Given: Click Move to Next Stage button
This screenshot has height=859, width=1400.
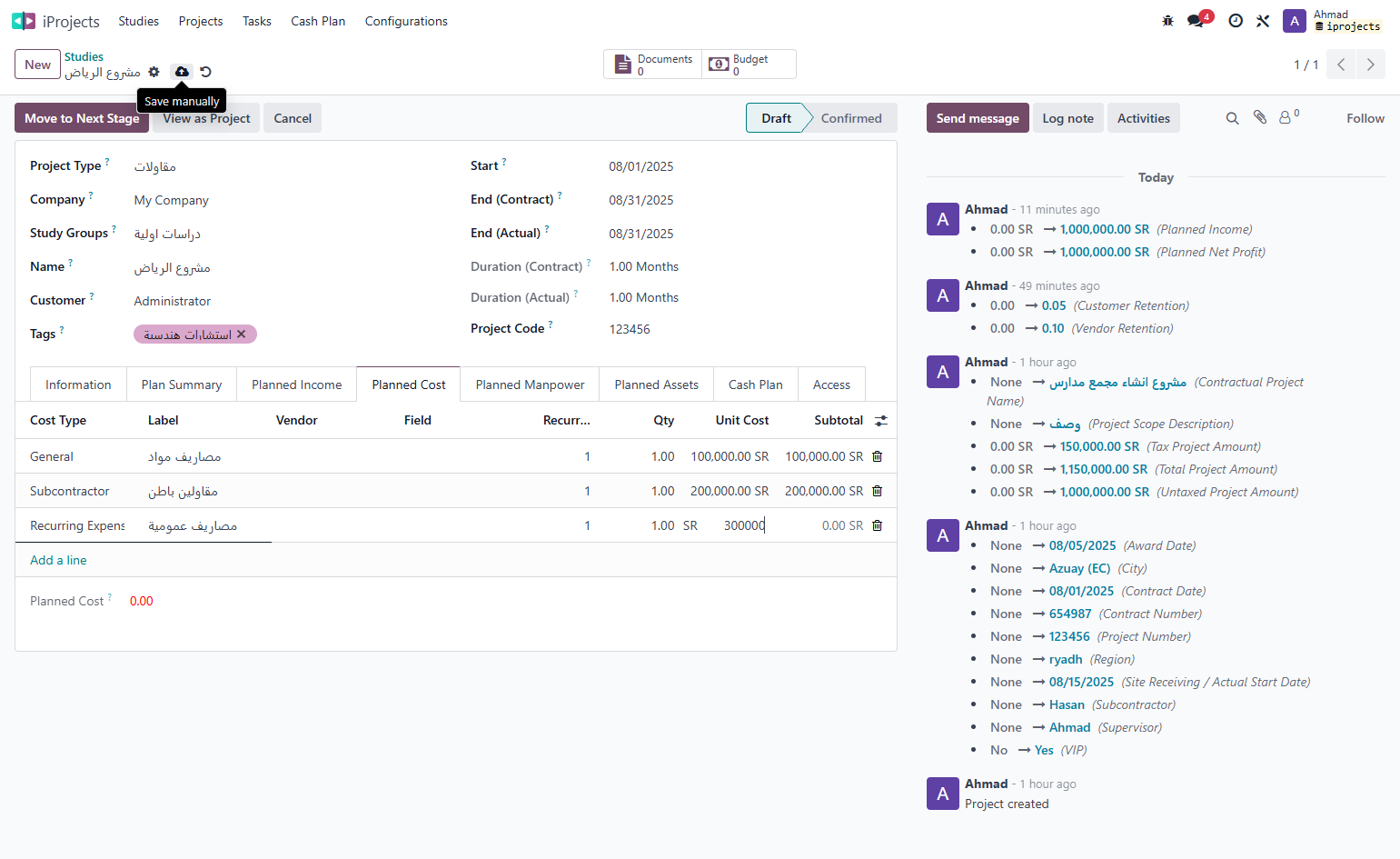Looking at the screenshot, I should click(x=82, y=118).
